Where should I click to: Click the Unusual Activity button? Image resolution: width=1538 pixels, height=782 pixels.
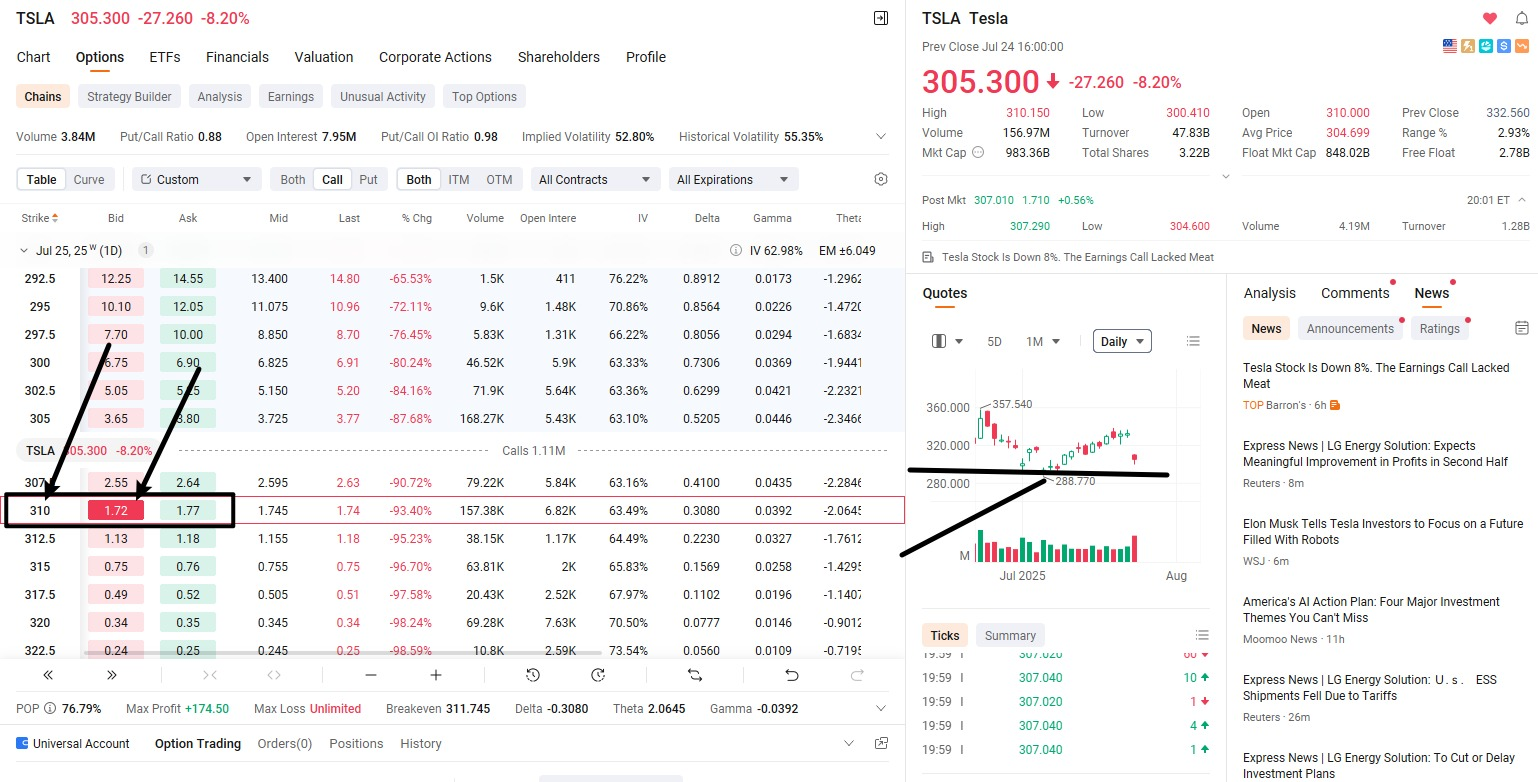(x=383, y=97)
